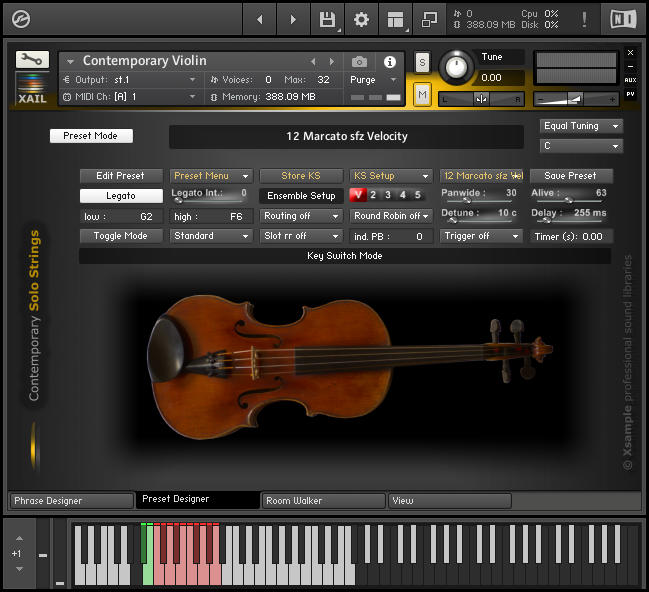This screenshot has height=592, width=649.
Task: Toggle the Legato button
Action: pos(121,196)
